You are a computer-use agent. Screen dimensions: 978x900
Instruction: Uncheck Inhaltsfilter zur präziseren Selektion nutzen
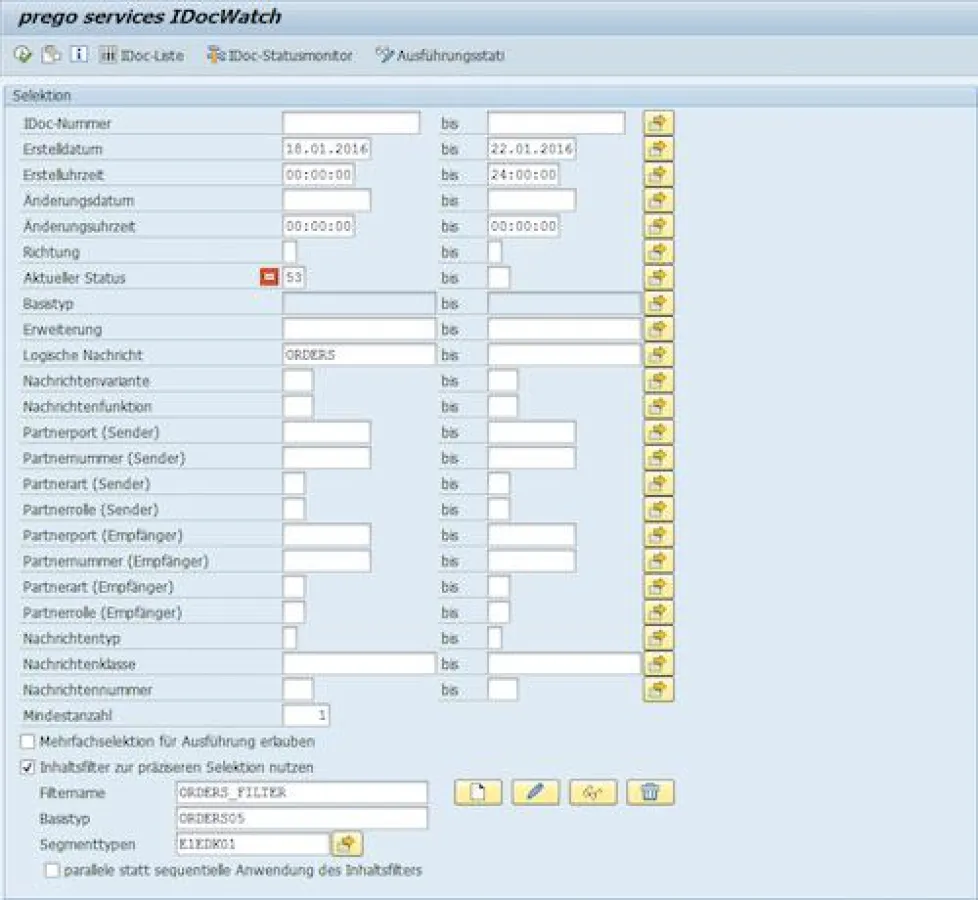click(x=28, y=768)
